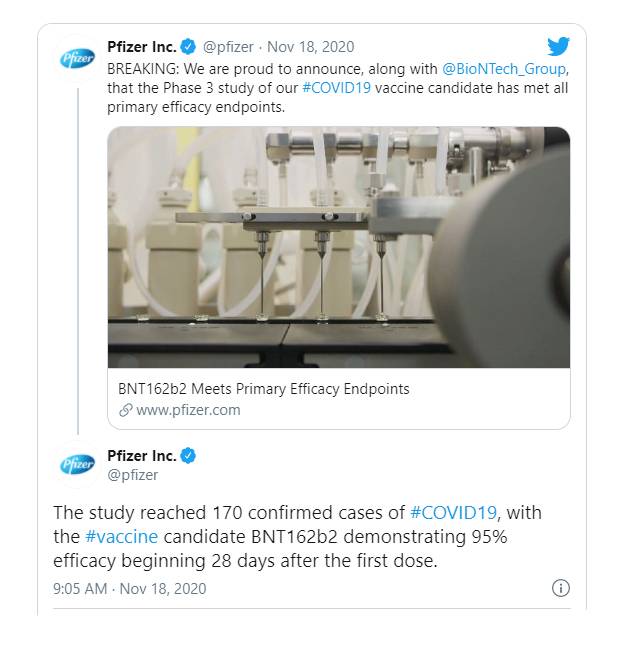Click "Pfizer Inc." name in the top tweet

141,47
